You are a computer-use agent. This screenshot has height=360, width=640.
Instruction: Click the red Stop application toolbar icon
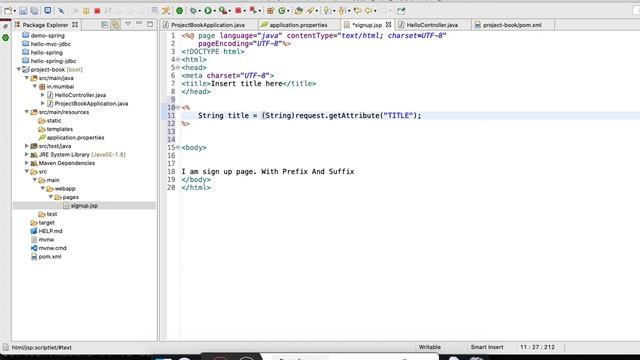(x=238, y=11)
